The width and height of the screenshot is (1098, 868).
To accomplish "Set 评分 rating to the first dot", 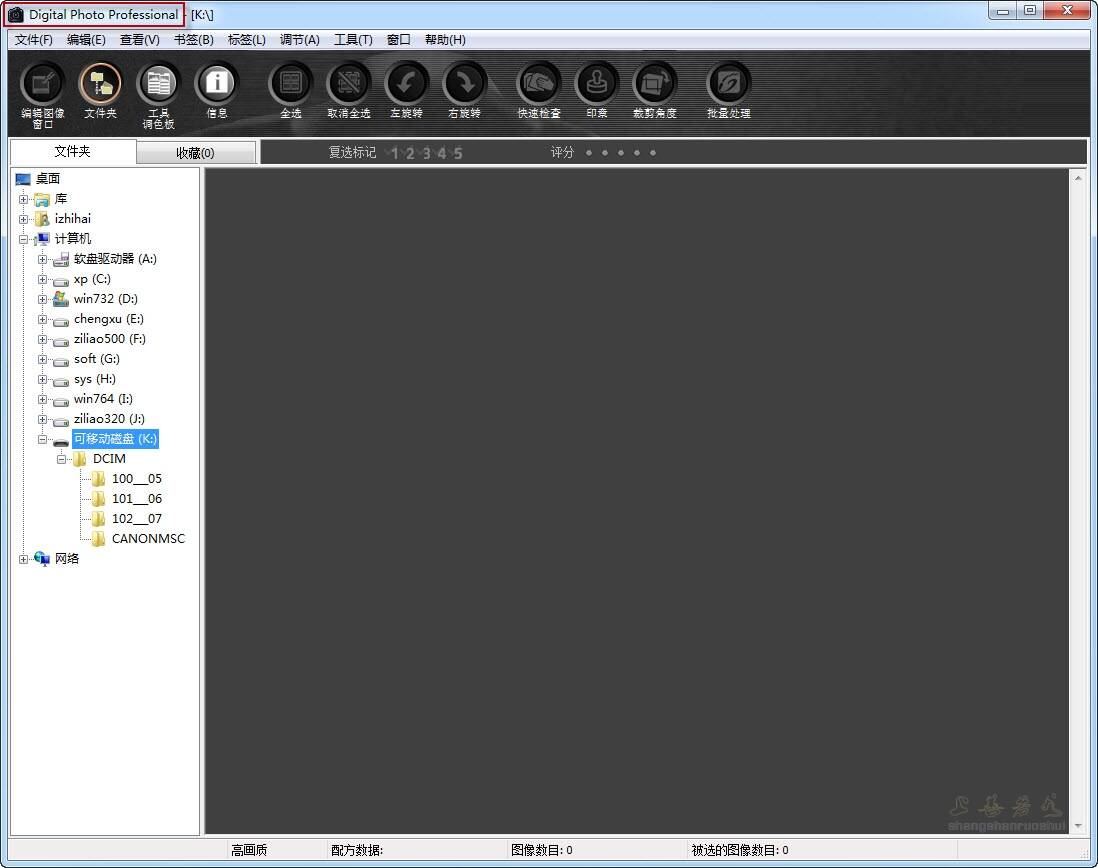I will pyautogui.click(x=589, y=153).
